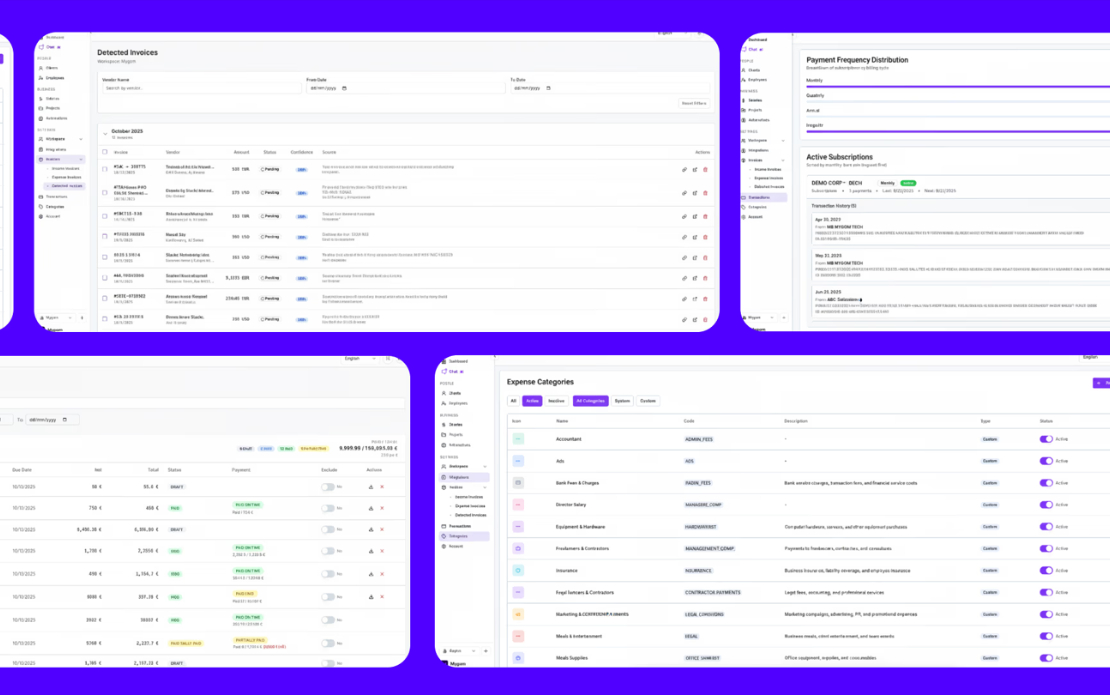Click the Reset Filters button
The height and width of the screenshot is (695, 1110).
(693, 103)
